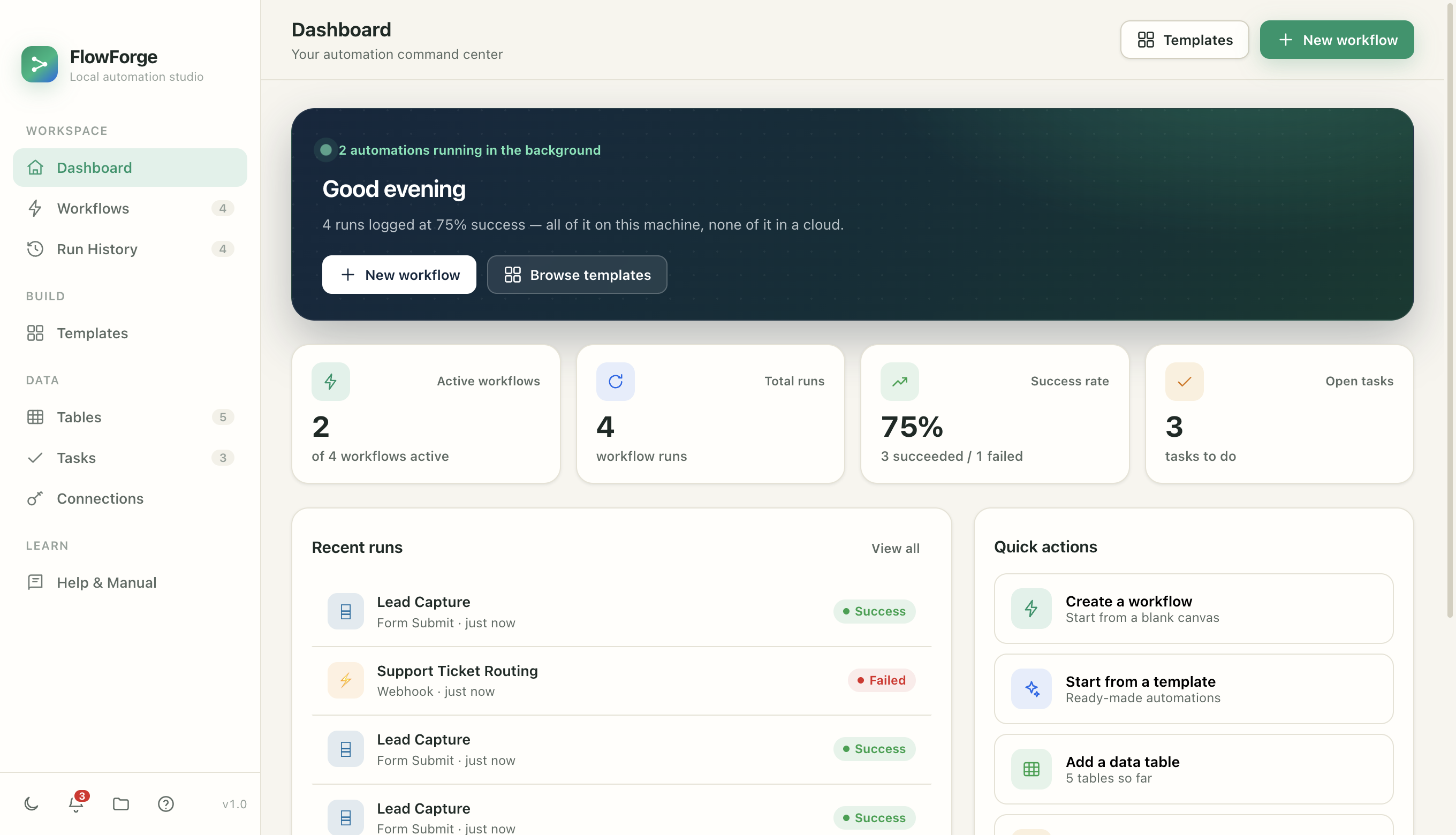Open Run History page

(x=130, y=249)
